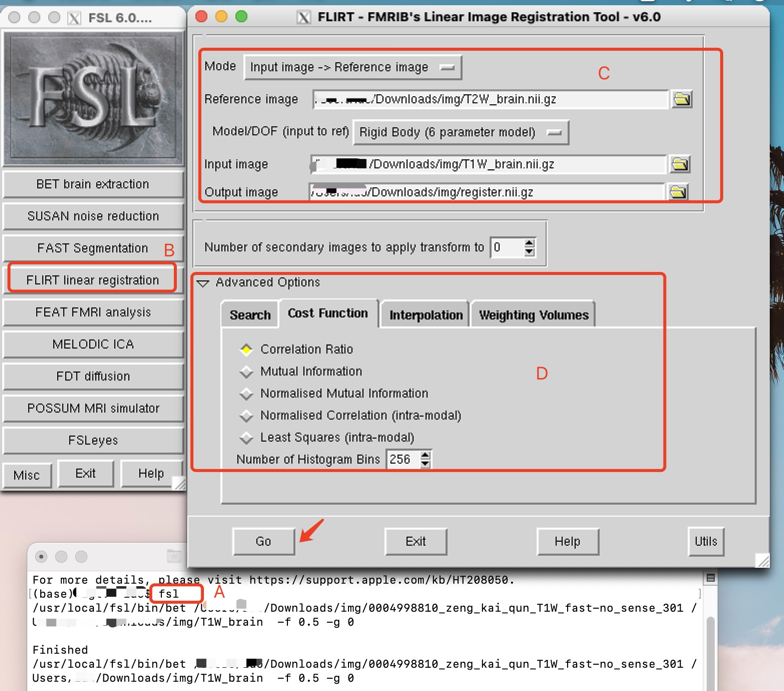
Task: Open the Mode dropdown menu
Action: 352,67
